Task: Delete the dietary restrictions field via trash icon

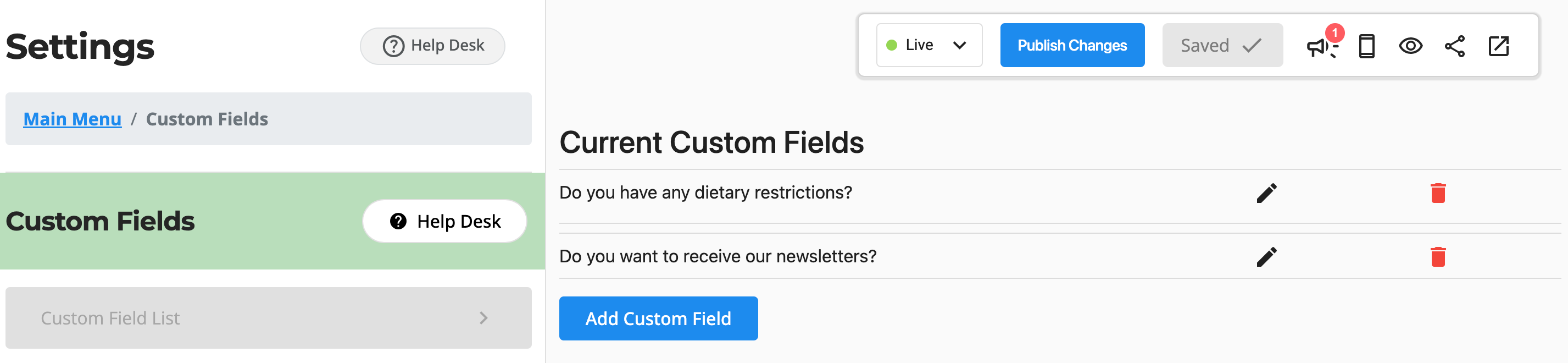Action: pos(1438,192)
